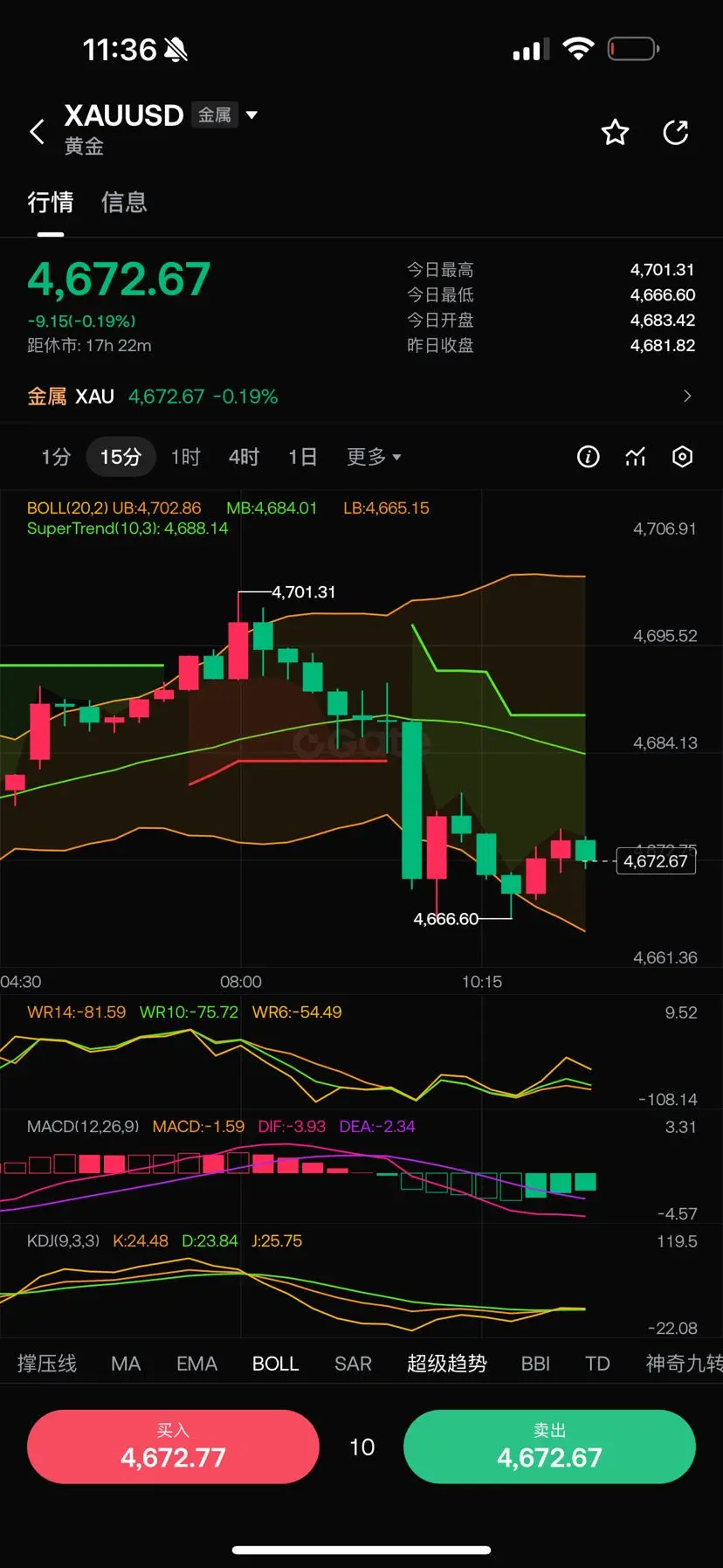Toggle the MA indicator
This screenshot has height=1568, width=723.
126,1364
